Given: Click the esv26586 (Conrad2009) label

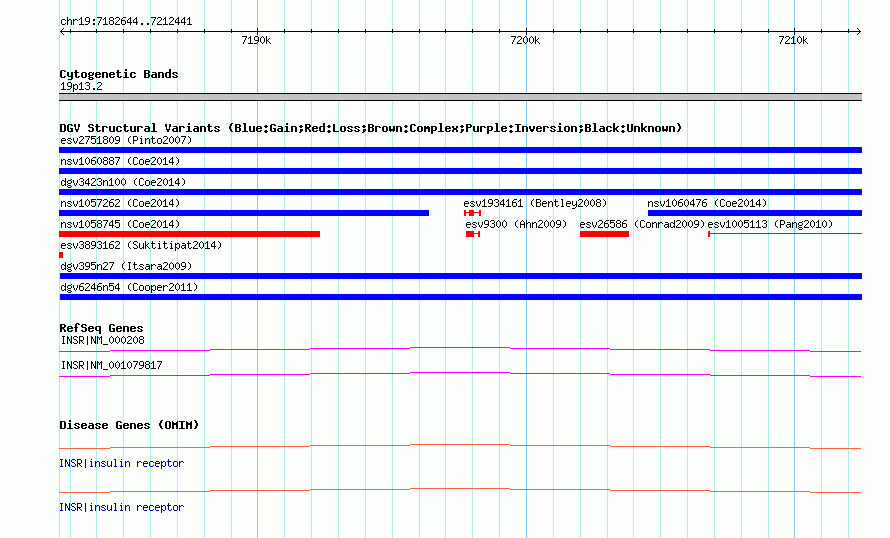Looking at the screenshot, I should tap(642, 224).
